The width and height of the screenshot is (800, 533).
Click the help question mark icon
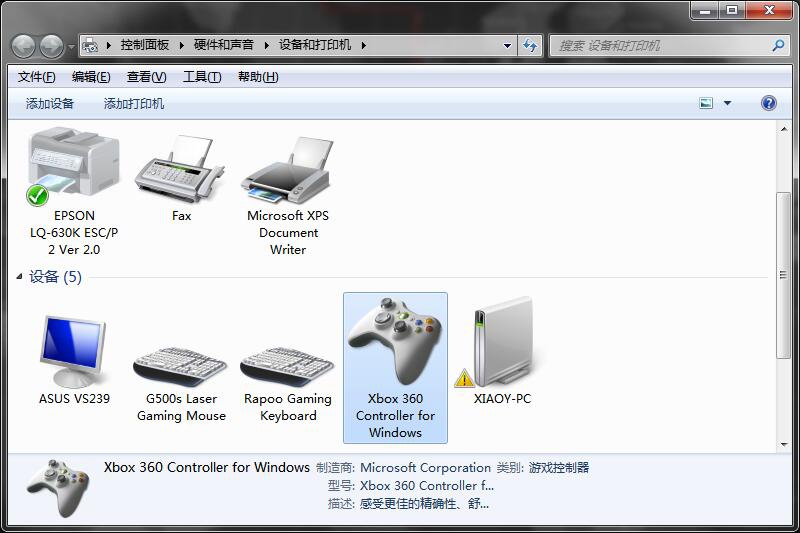[768, 103]
